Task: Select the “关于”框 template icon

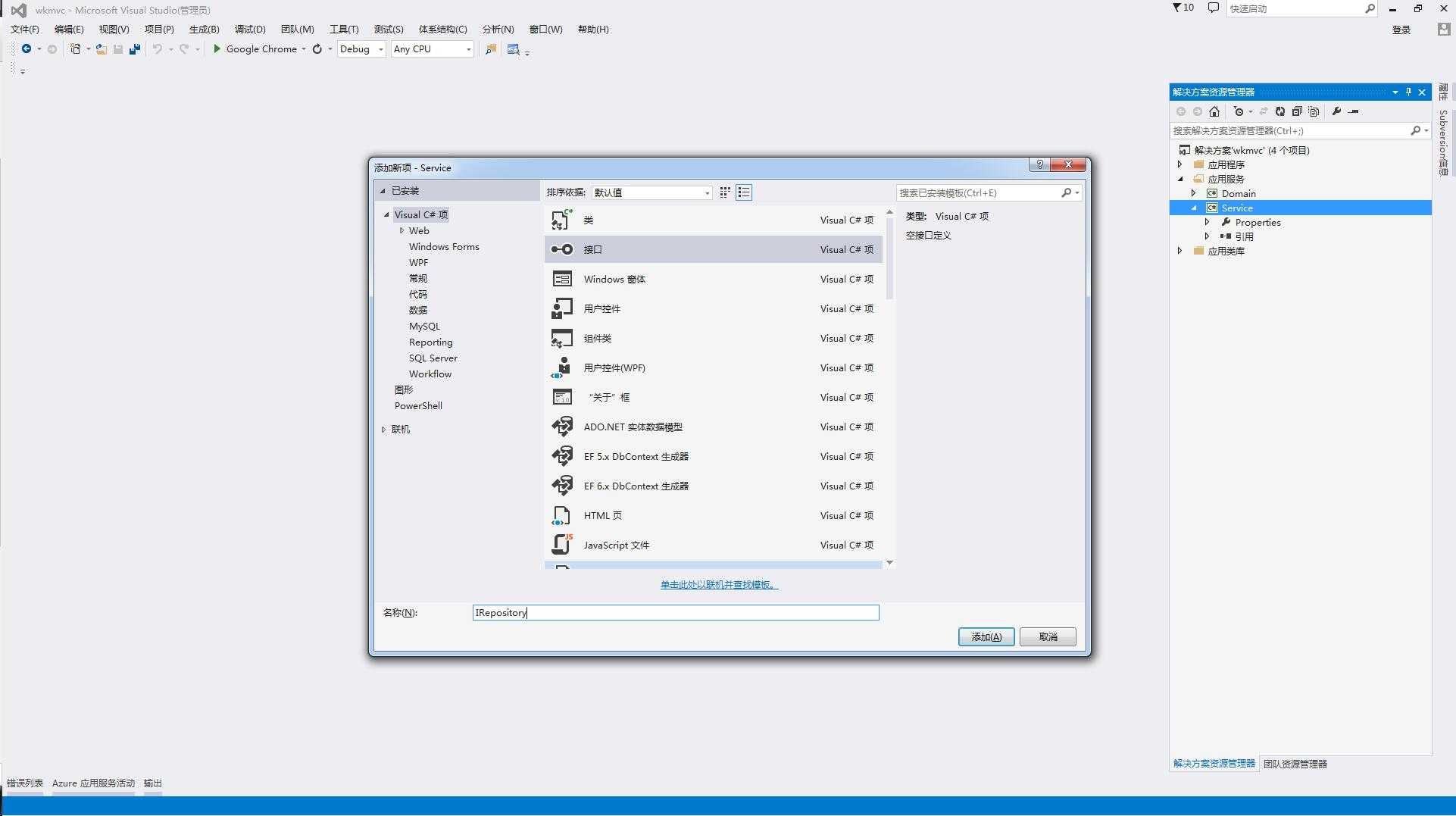Action: 562,397
